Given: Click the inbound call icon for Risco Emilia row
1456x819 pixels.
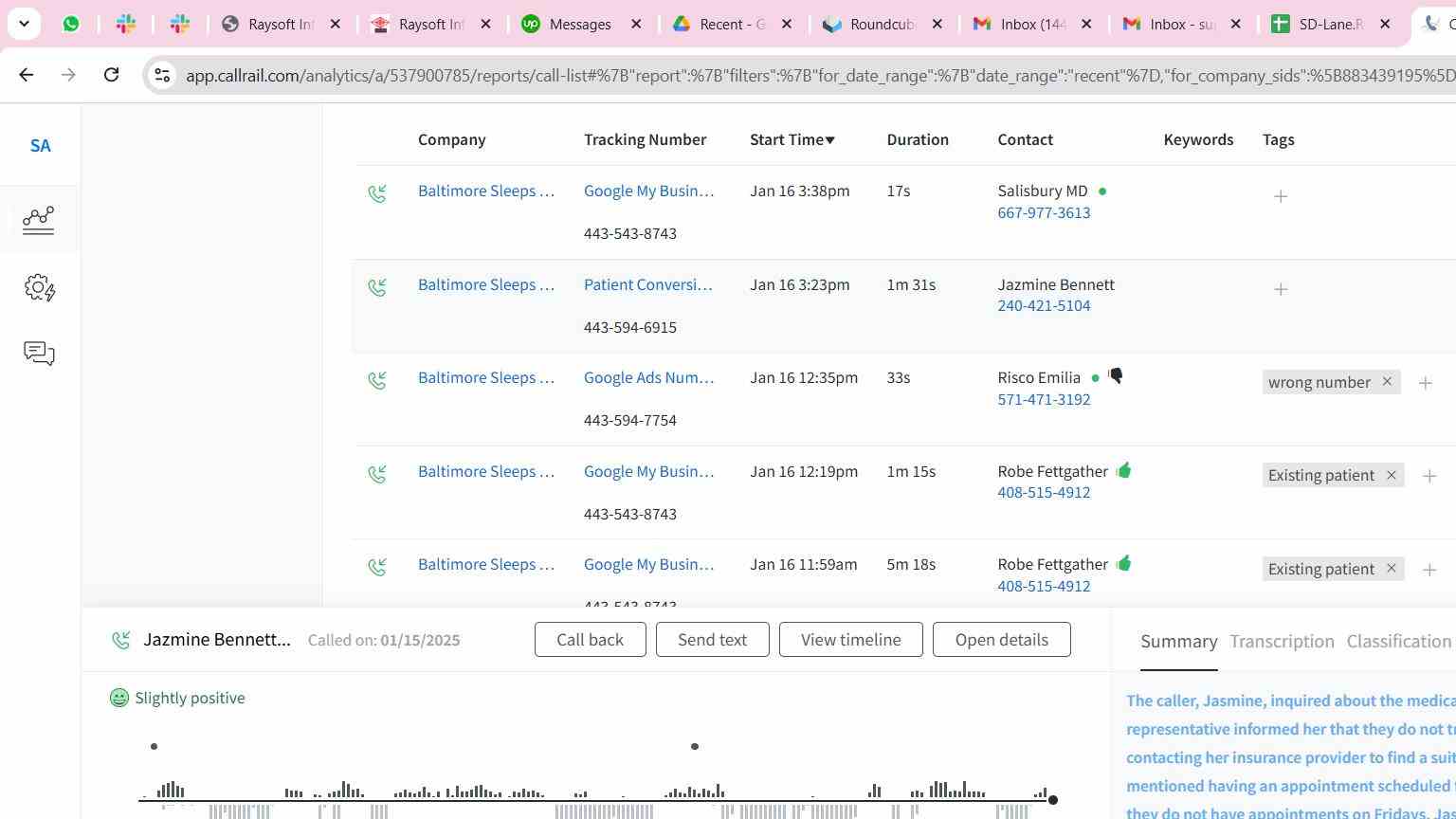Looking at the screenshot, I should click(377, 381).
